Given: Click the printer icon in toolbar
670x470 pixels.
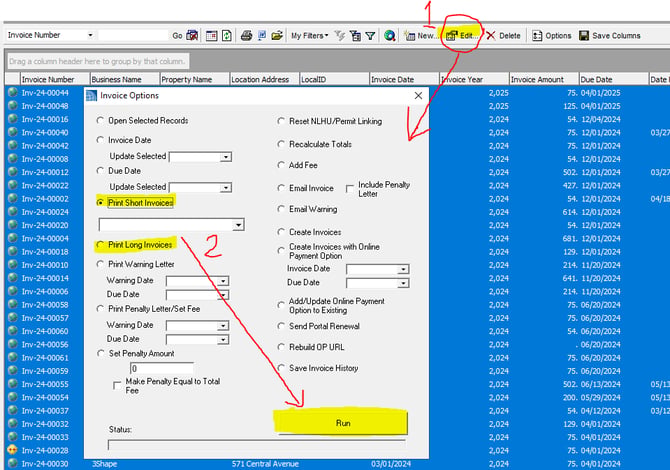Looking at the screenshot, I should click(246, 35).
